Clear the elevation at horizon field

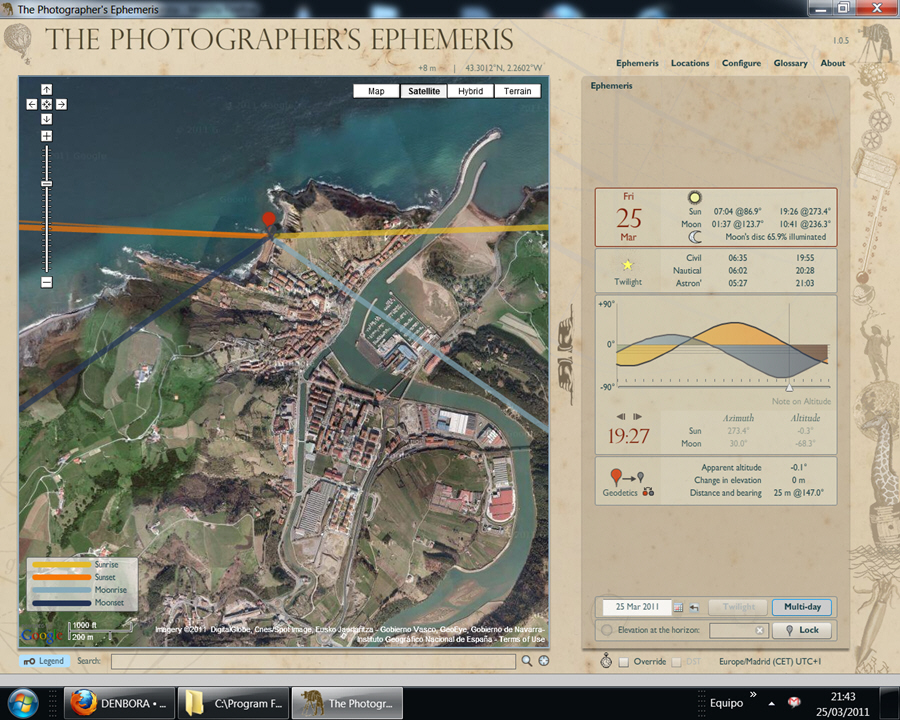point(759,630)
